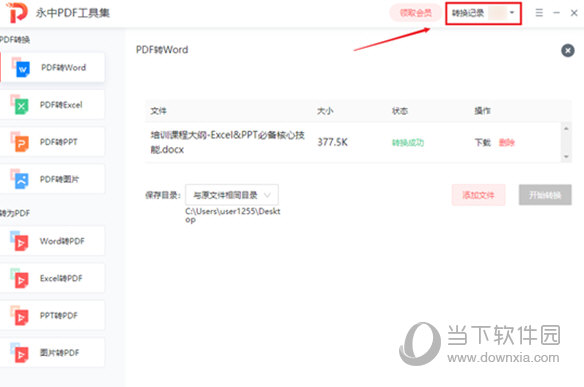584x387 pixels.
Task: Click the Yozo PDF toolkit logo icon
Action: coord(18,12)
